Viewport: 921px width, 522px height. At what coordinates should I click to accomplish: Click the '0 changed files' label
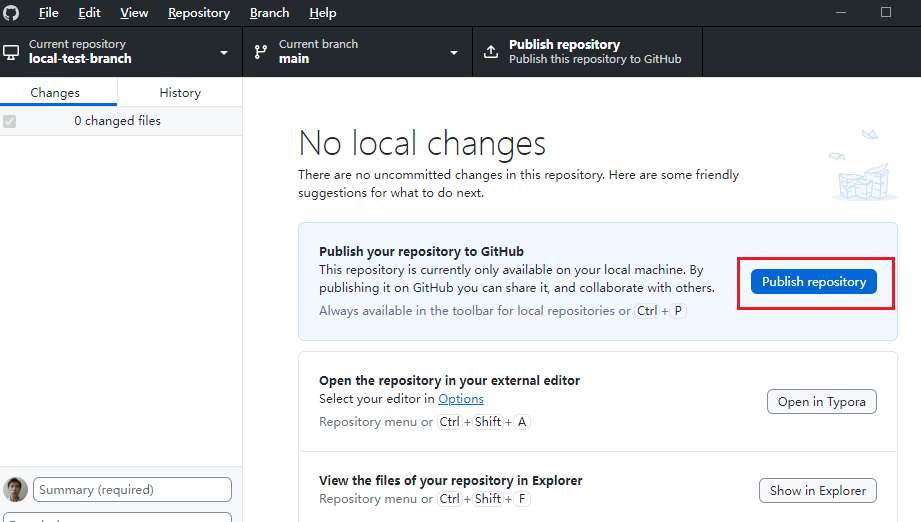click(x=117, y=120)
